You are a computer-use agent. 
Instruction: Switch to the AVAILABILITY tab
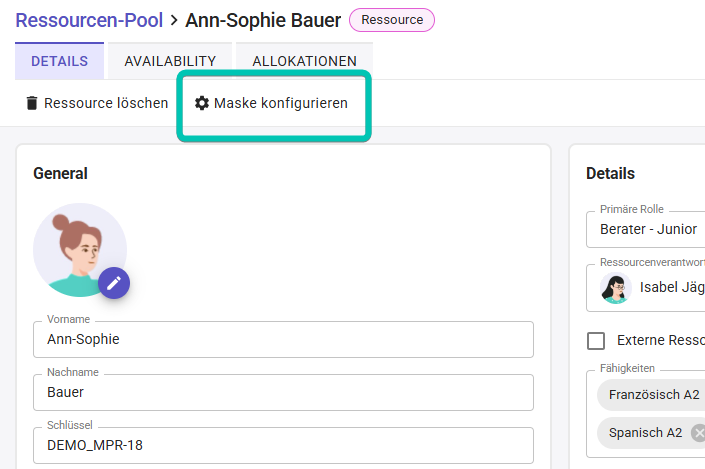pos(170,61)
